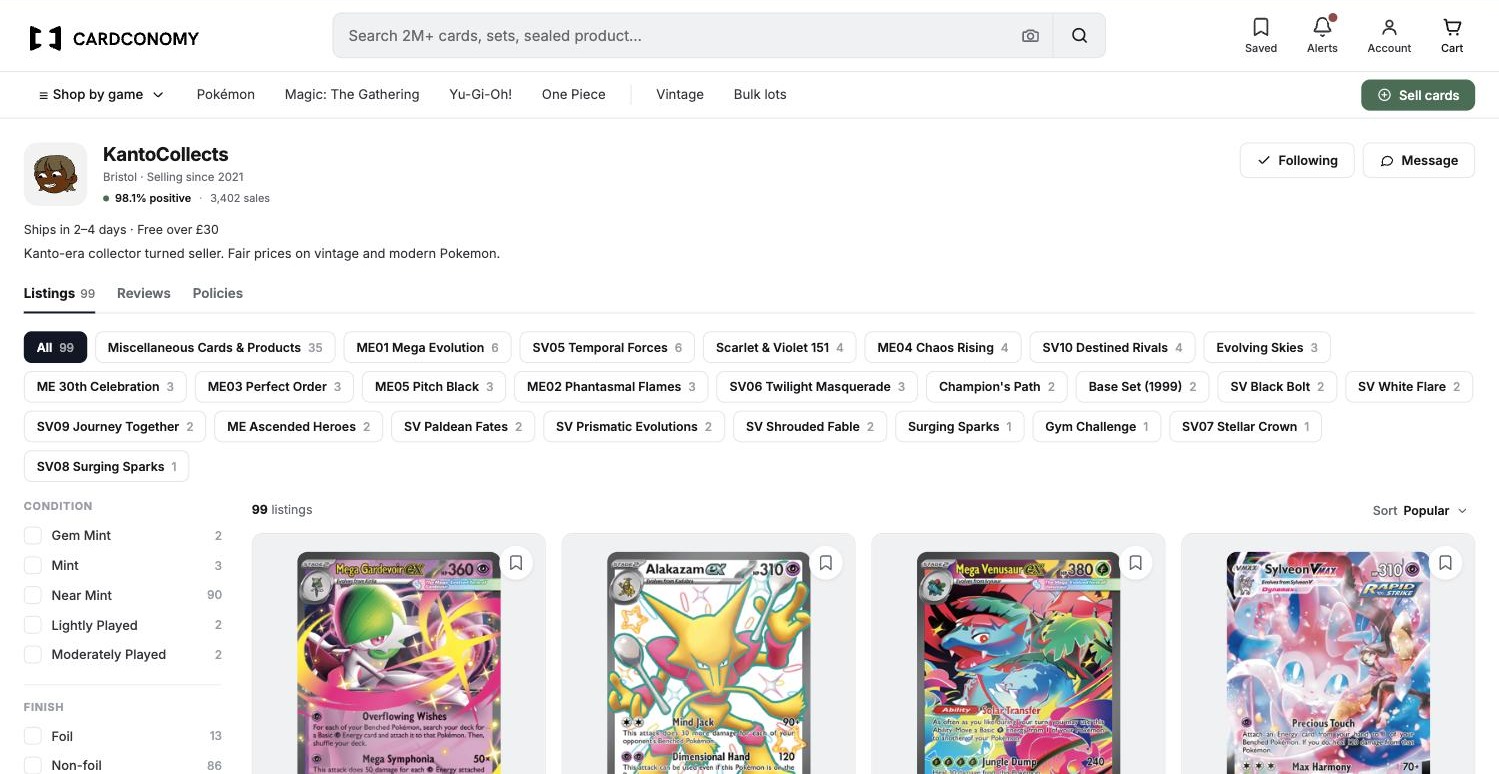Enable the Near Mint condition filter

click(33, 595)
